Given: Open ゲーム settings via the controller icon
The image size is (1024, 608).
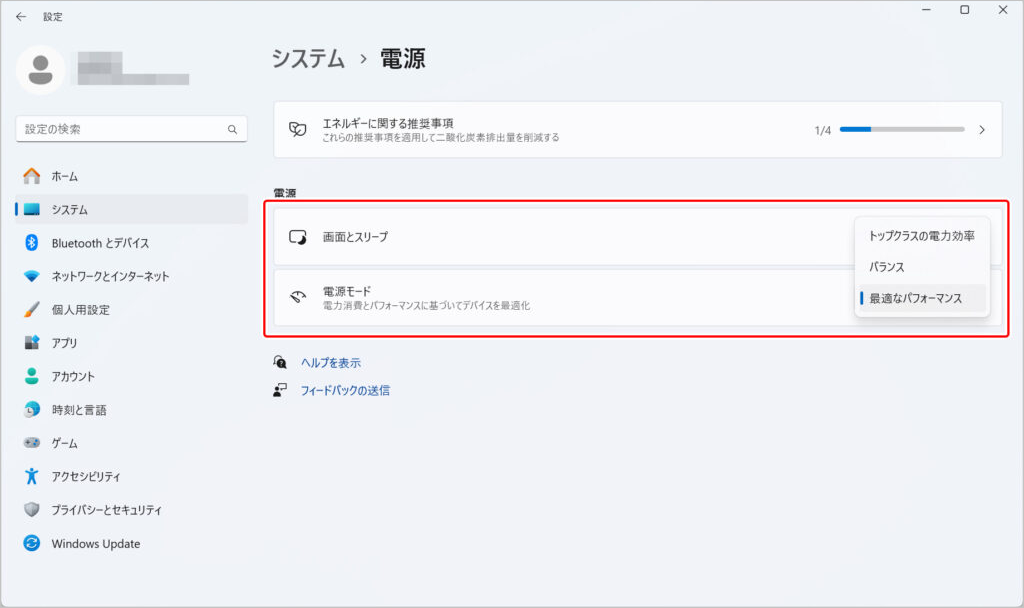Looking at the screenshot, I should click(x=33, y=443).
